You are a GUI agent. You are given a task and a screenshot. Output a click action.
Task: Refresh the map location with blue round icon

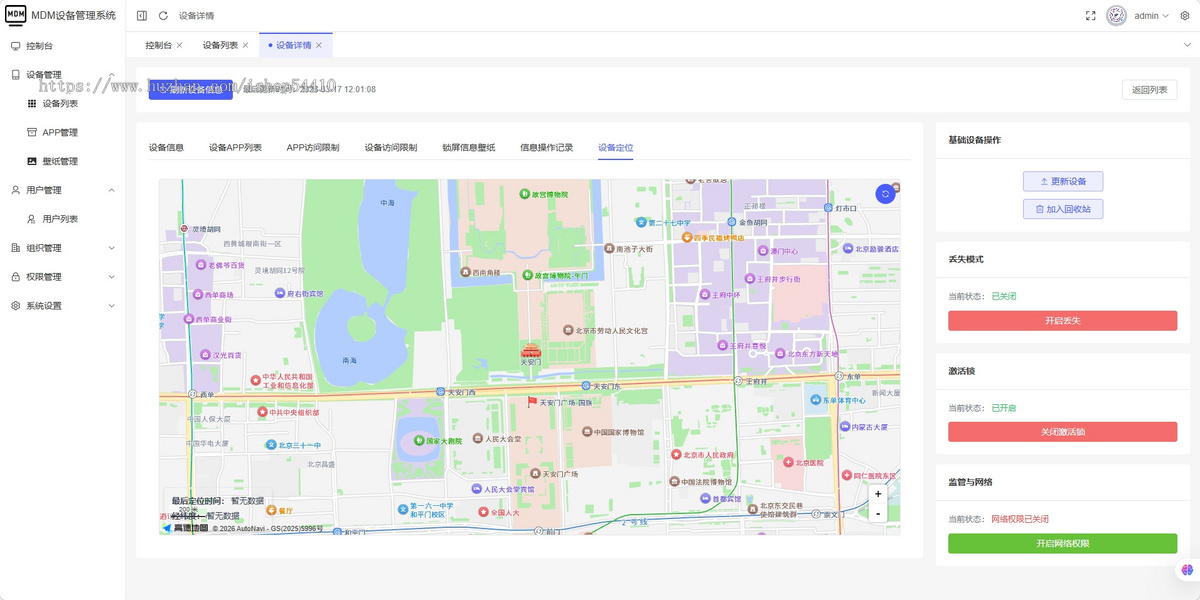point(885,194)
